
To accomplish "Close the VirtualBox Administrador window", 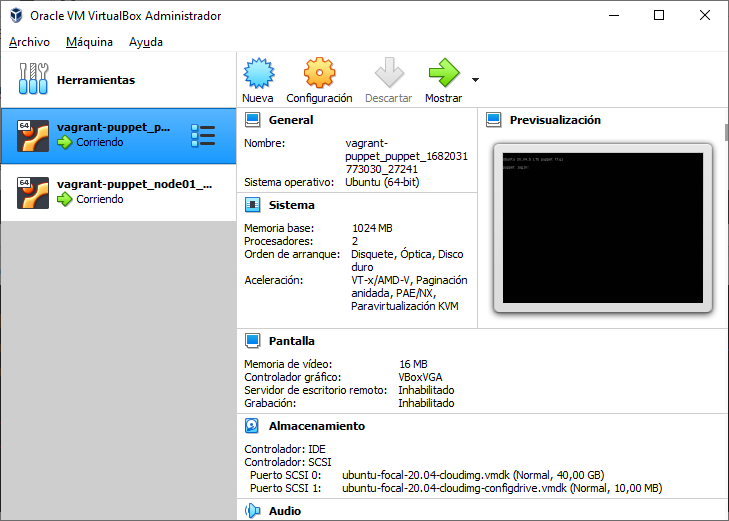I will click(704, 15).
